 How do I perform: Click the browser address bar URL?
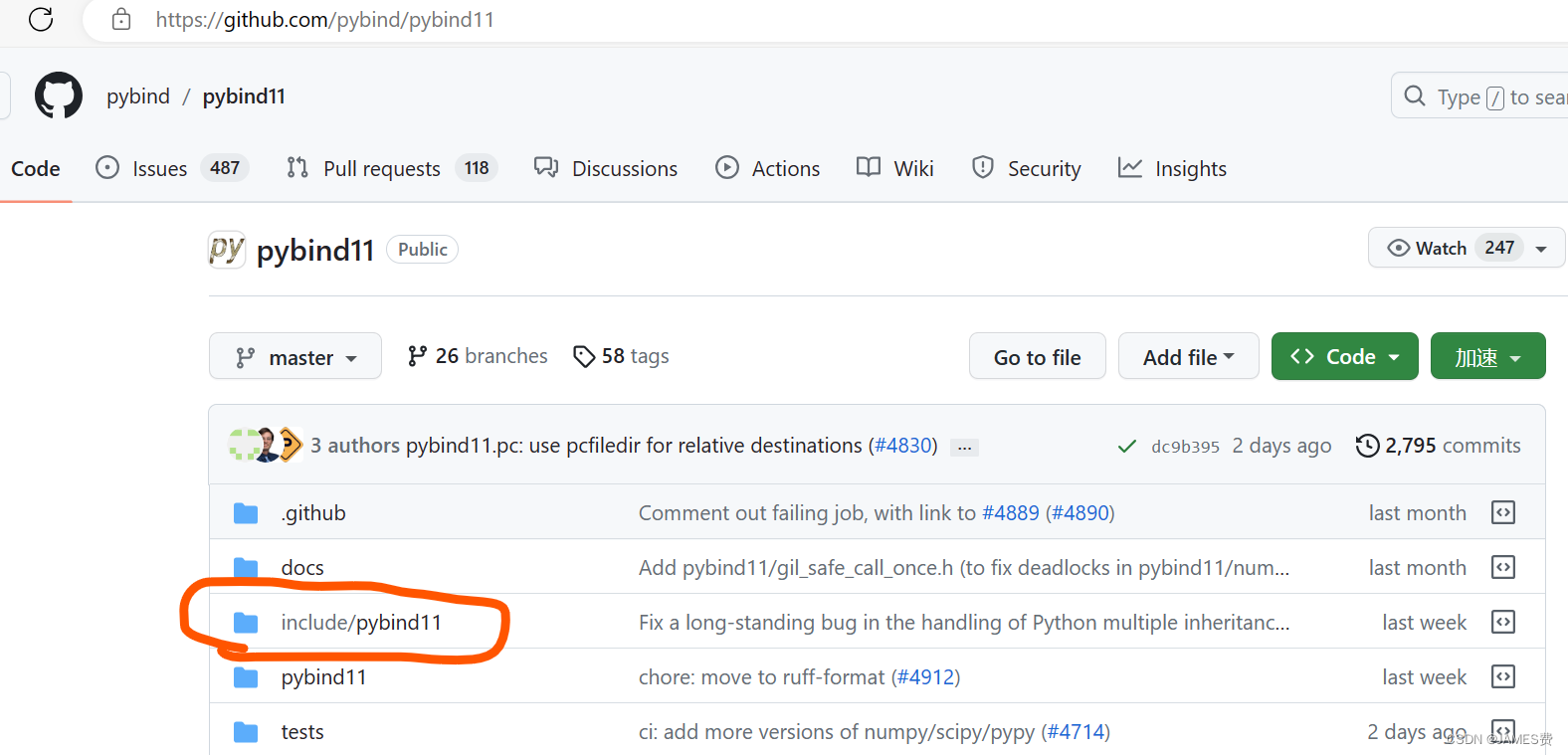click(x=324, y=20)
